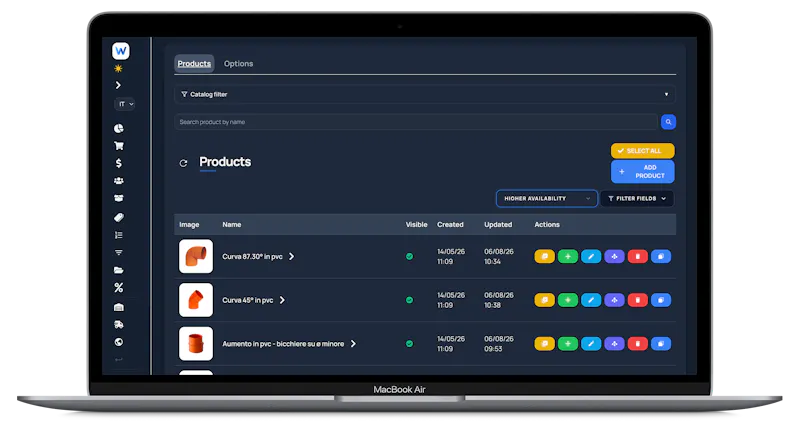Expand chevron beside Curva 45° in pvc
The height and width of the screenshot is (431, 800).
(x=282, y=300)
